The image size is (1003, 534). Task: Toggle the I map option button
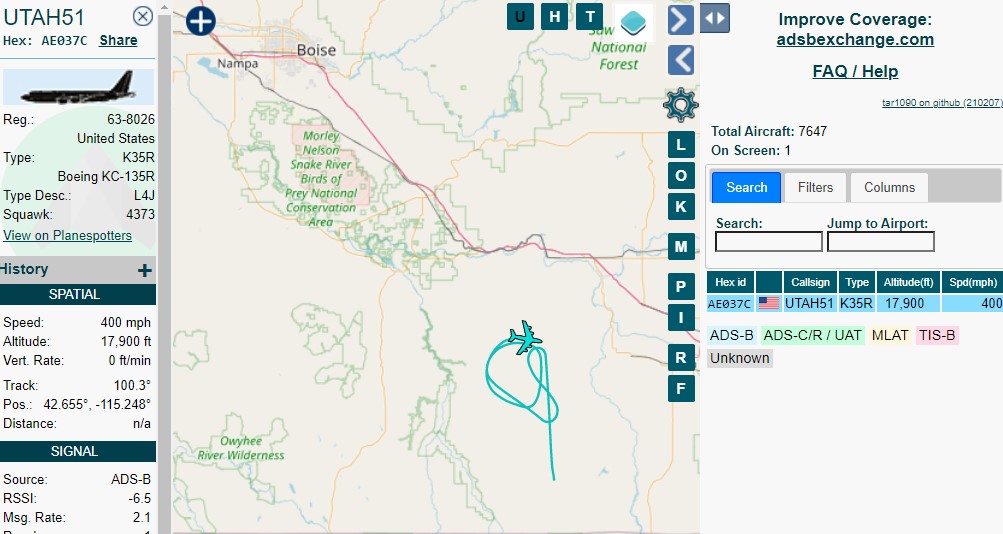tap(681, 317)
